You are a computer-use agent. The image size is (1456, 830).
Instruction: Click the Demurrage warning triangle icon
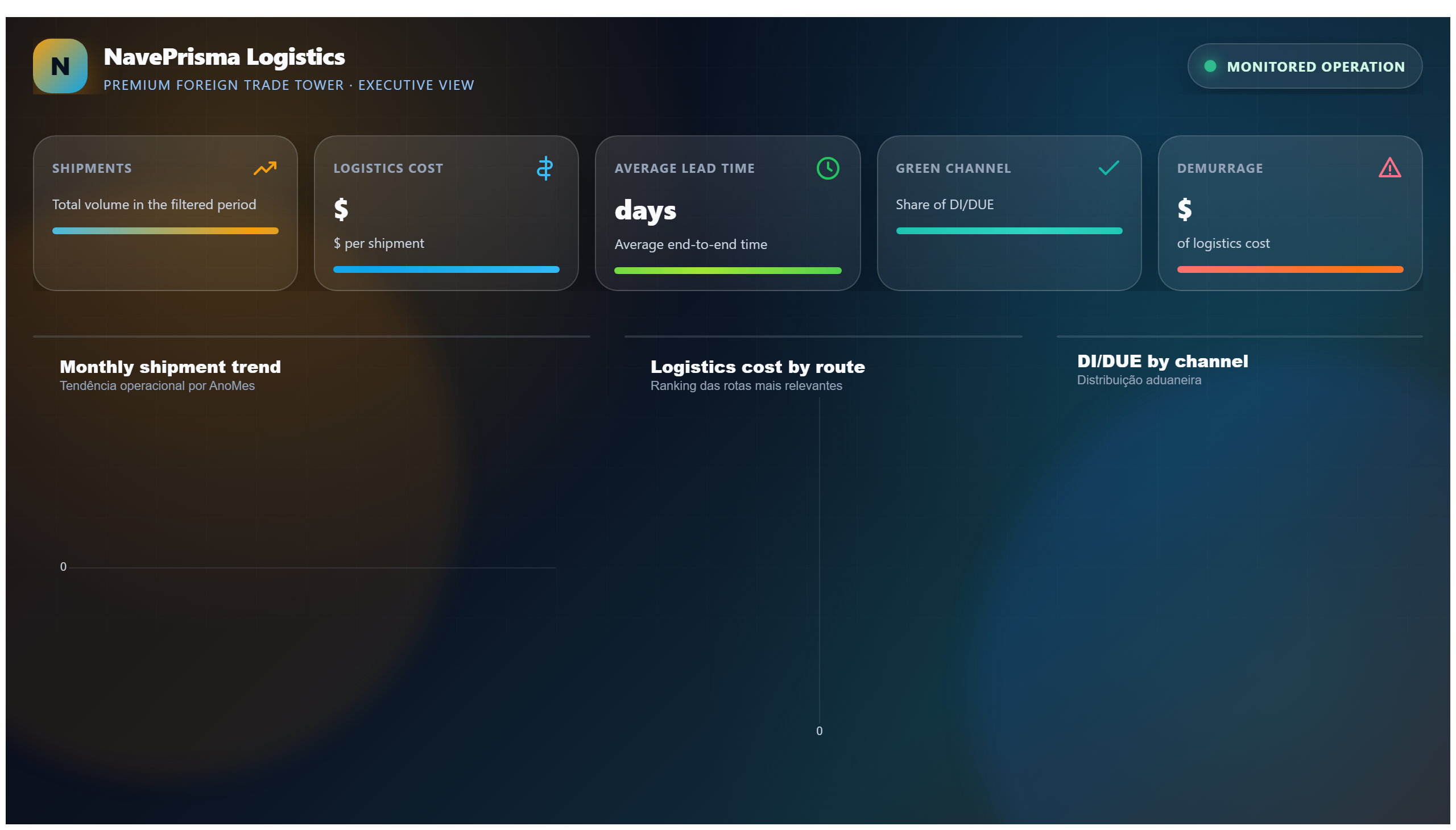(1389, 168)
